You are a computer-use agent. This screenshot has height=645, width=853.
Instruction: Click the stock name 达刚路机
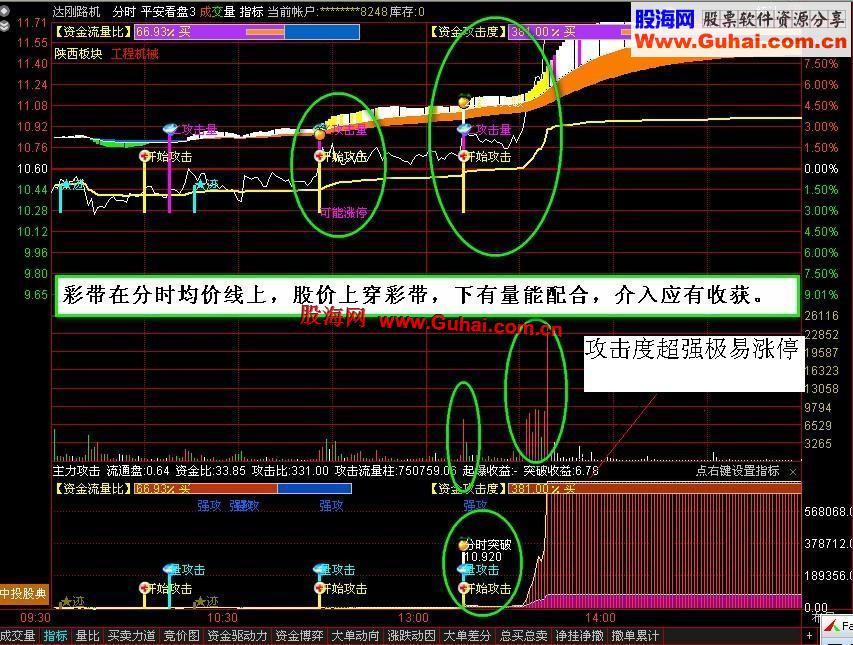[x=77, y=11]
